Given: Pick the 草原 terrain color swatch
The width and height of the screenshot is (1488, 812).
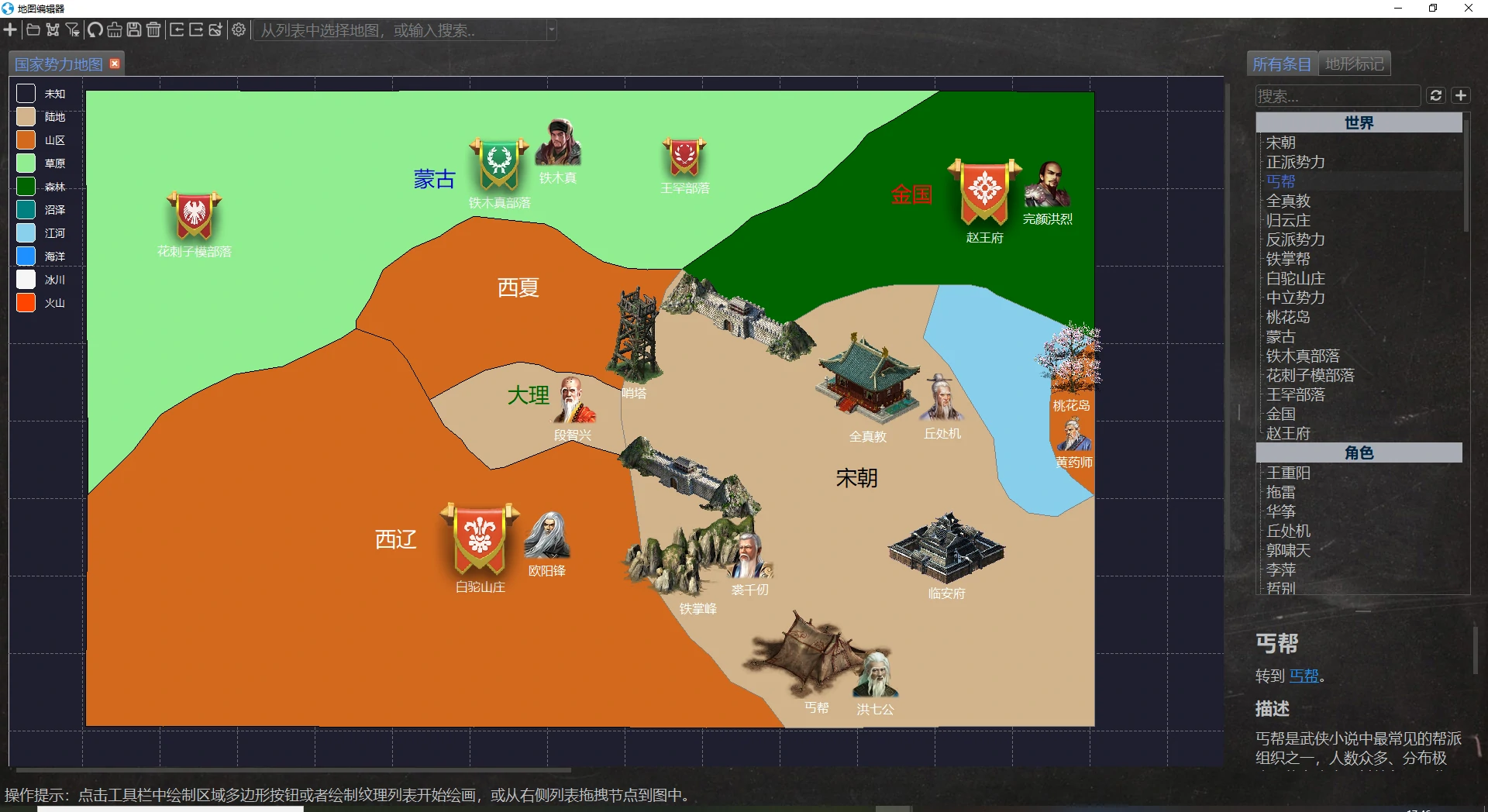Looking at the screenshot, I should click(26, 163).
